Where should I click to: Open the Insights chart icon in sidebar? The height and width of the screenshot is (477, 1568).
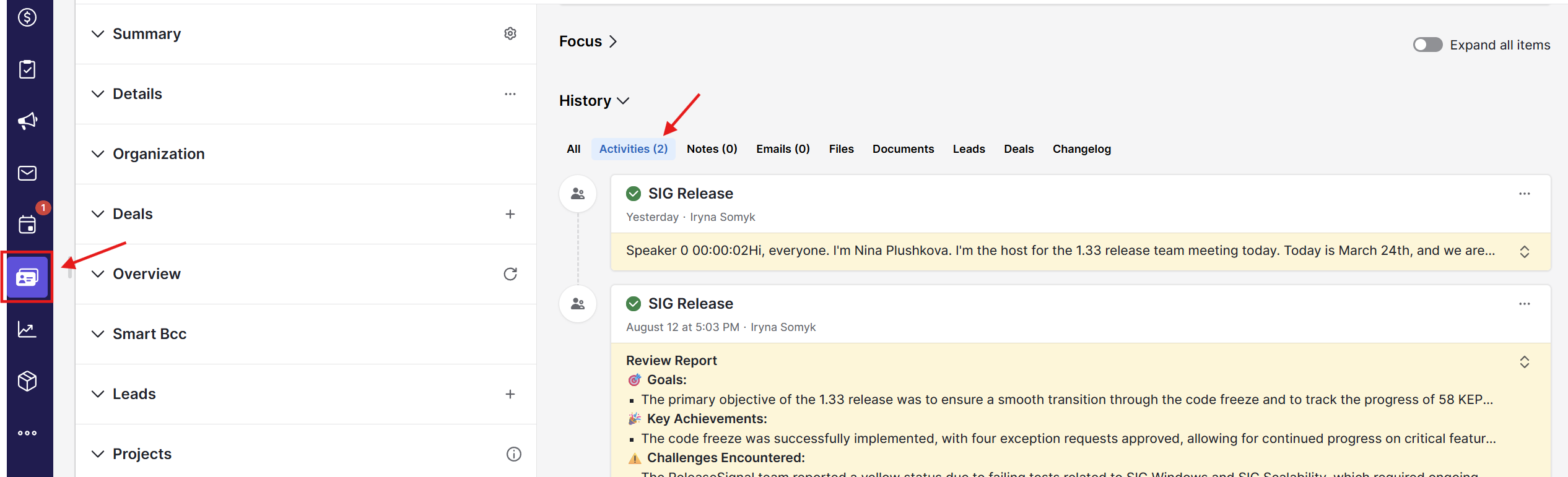tap(27, 329)
